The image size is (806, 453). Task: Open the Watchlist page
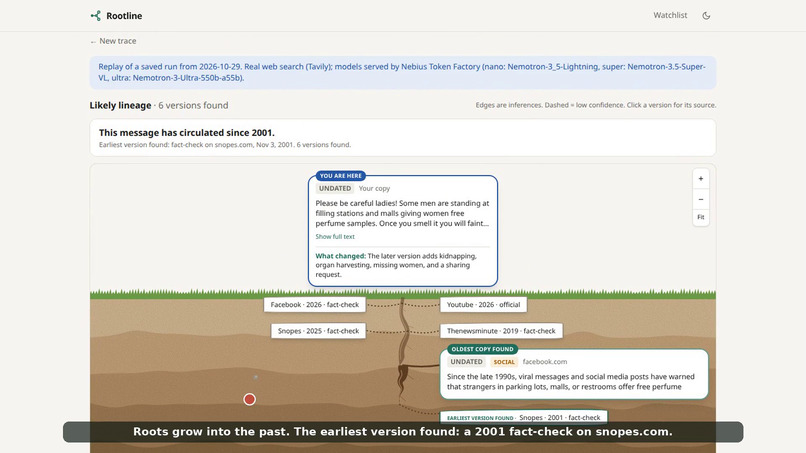tap(670, 15)
